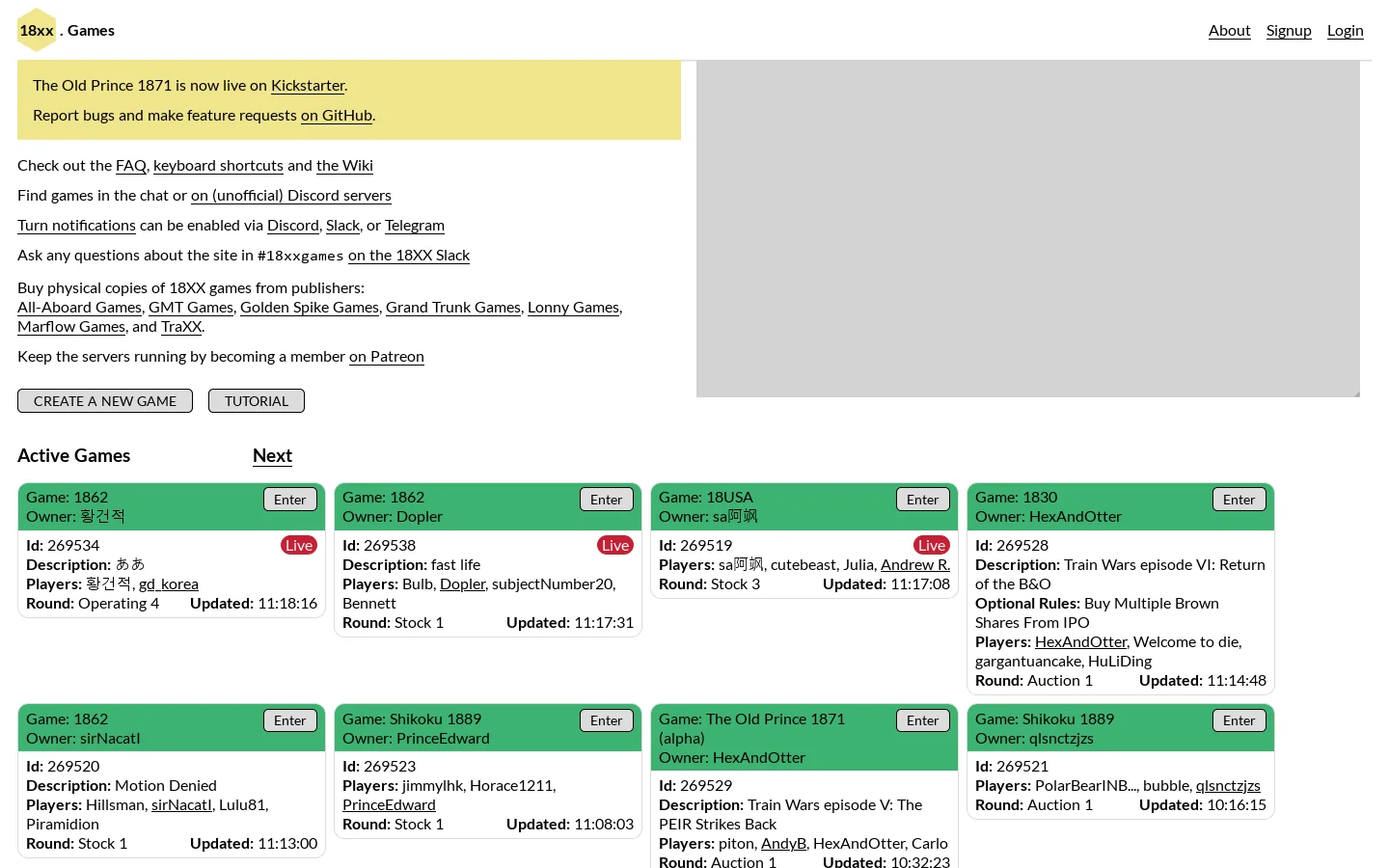Enter the 1830 game by HexAndOtter
The width and height of the screenshot is (1389, 868).
[1239, 500]
